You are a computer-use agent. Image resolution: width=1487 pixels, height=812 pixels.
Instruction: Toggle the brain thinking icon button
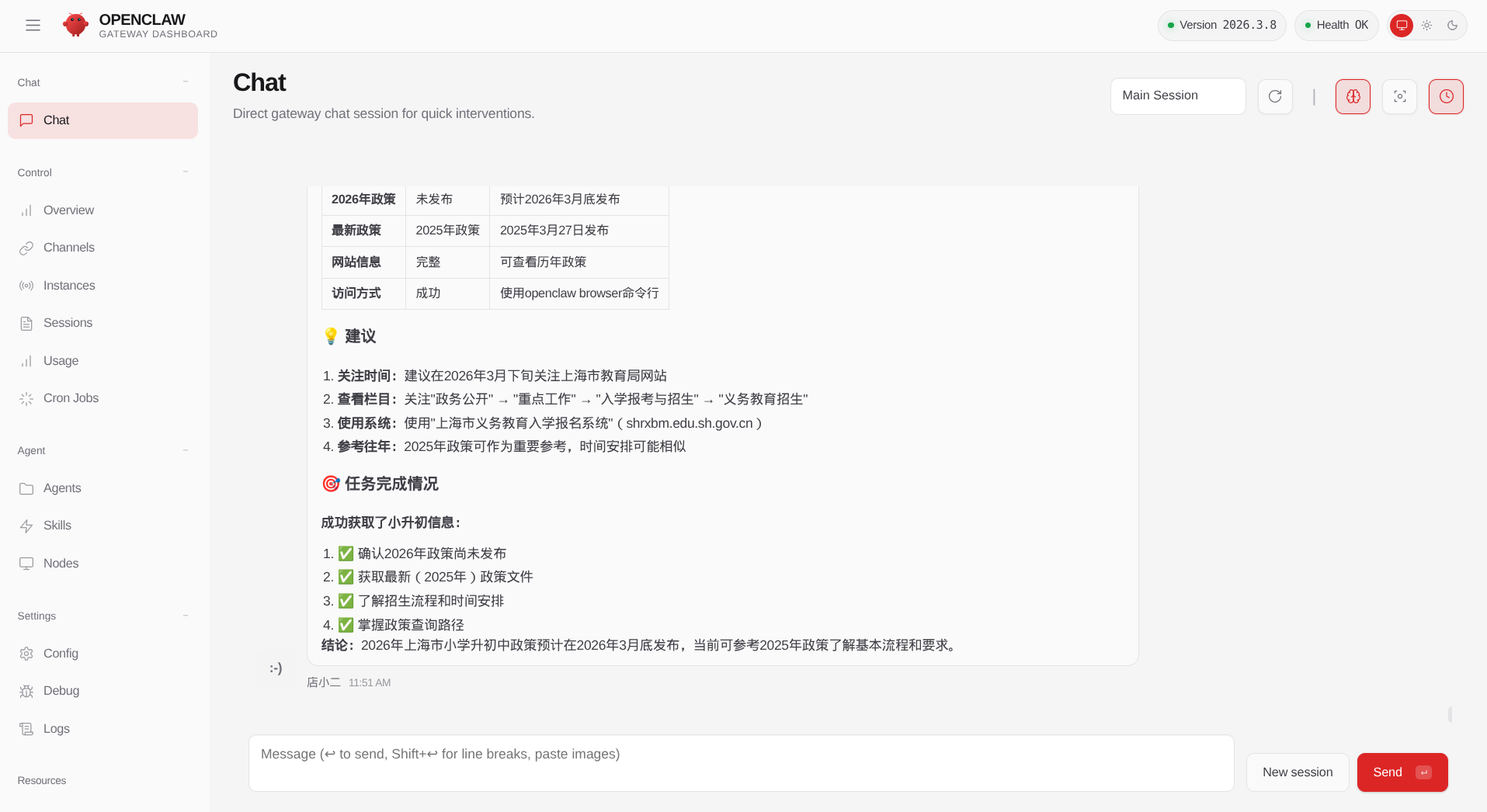pyautogui.click(x=1353, y=96)
